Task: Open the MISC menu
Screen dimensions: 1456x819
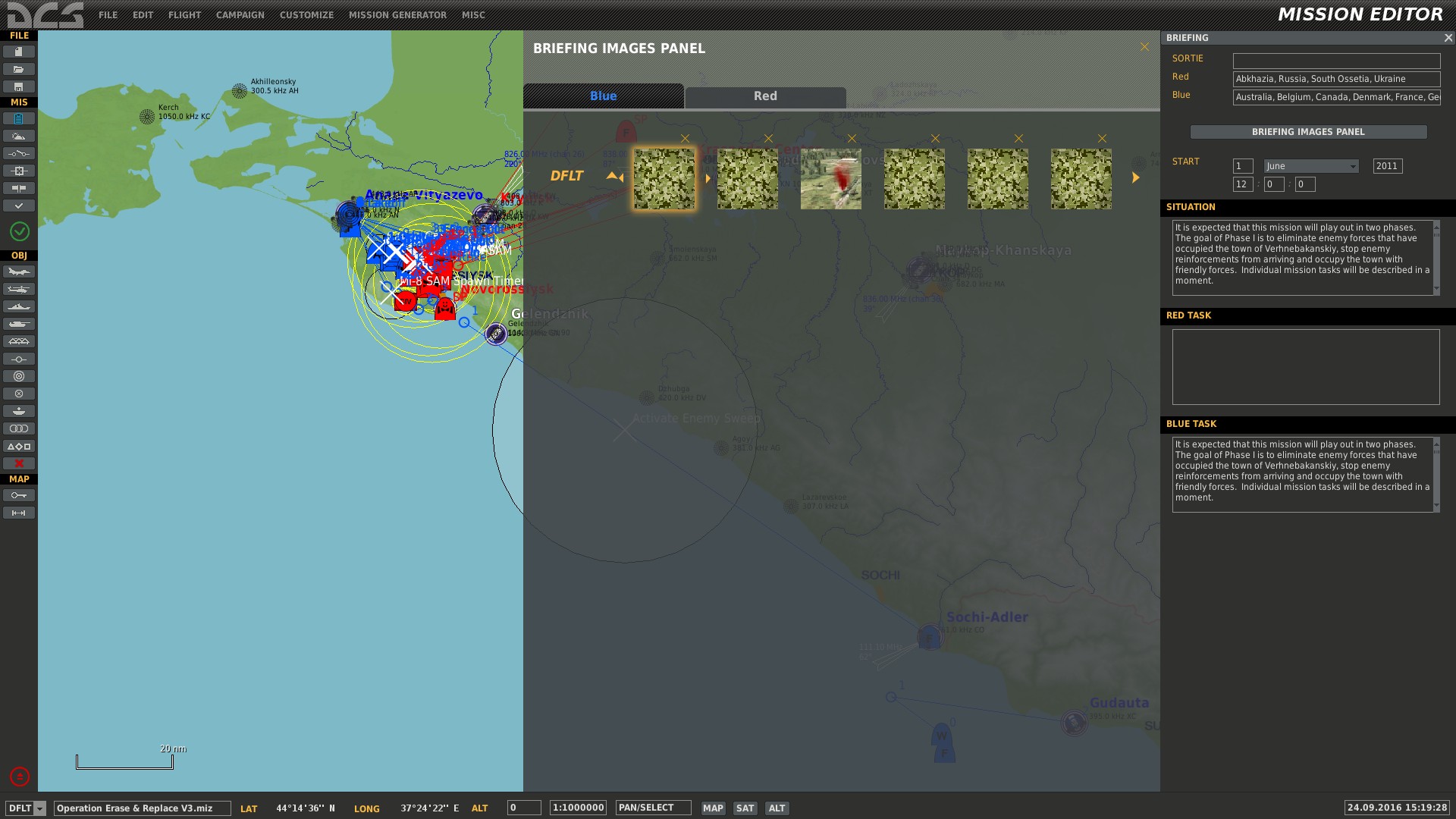Action: (x=473, y=15)
